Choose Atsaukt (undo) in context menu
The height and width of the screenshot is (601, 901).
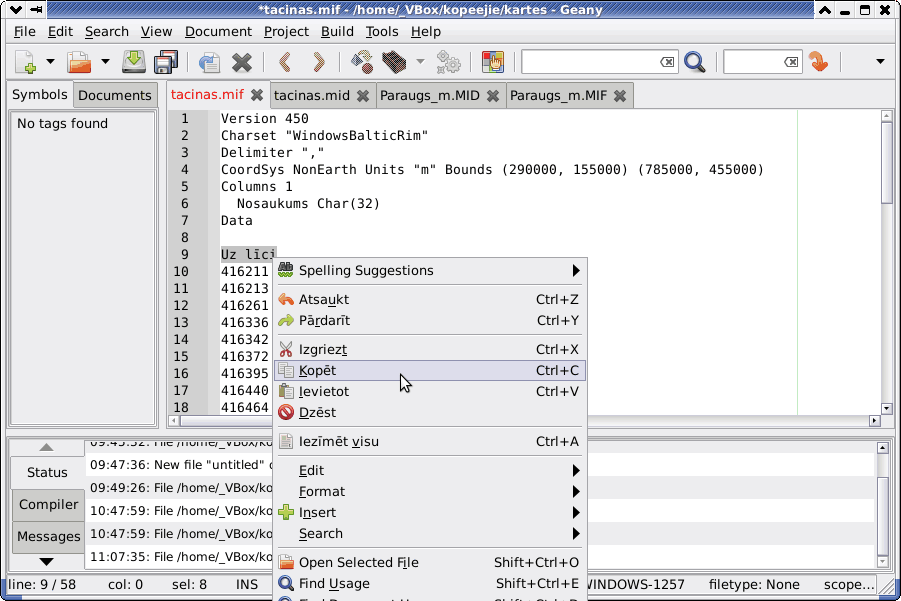point(430,299)
